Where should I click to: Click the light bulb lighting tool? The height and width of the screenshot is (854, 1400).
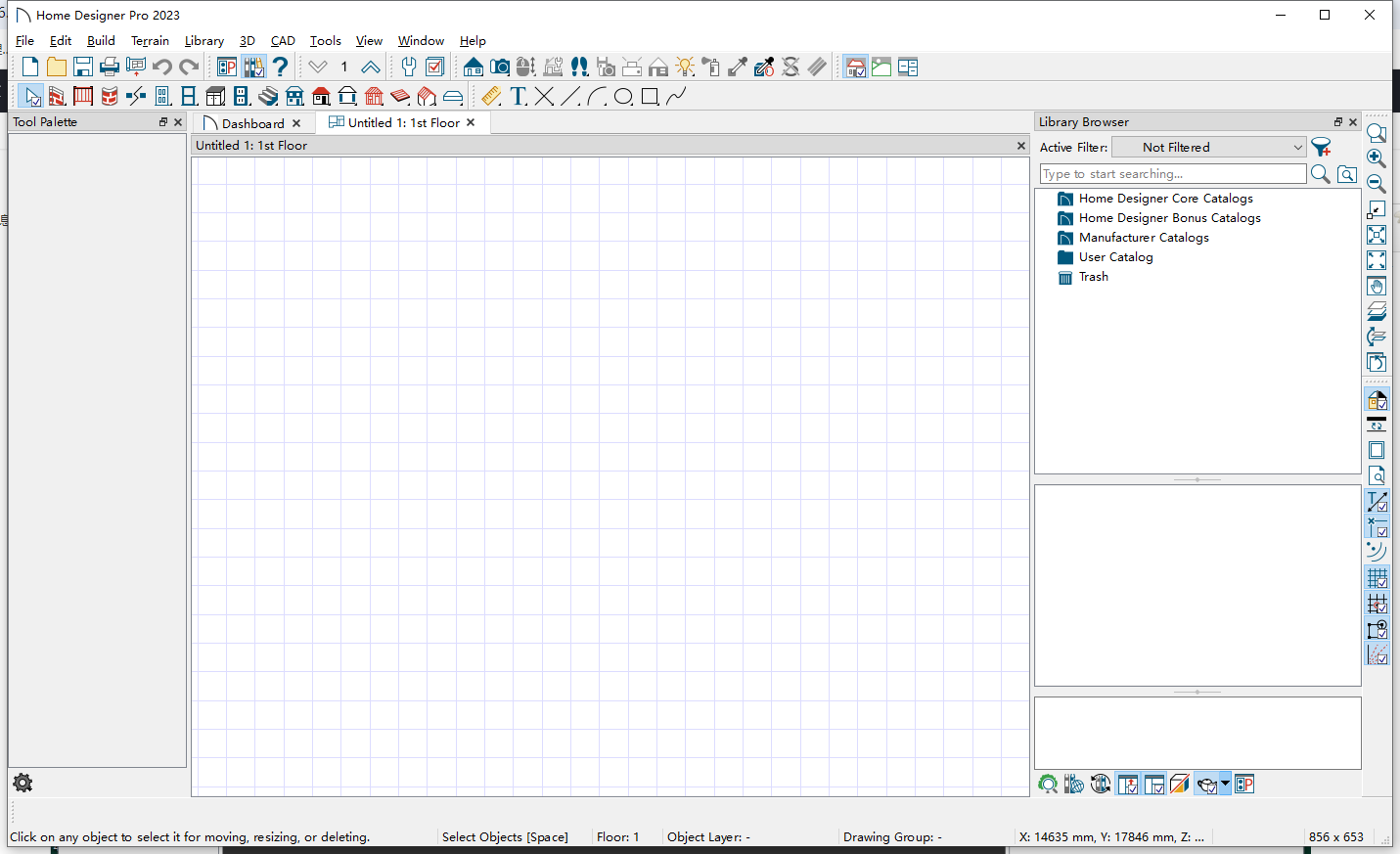coord(685,67)
